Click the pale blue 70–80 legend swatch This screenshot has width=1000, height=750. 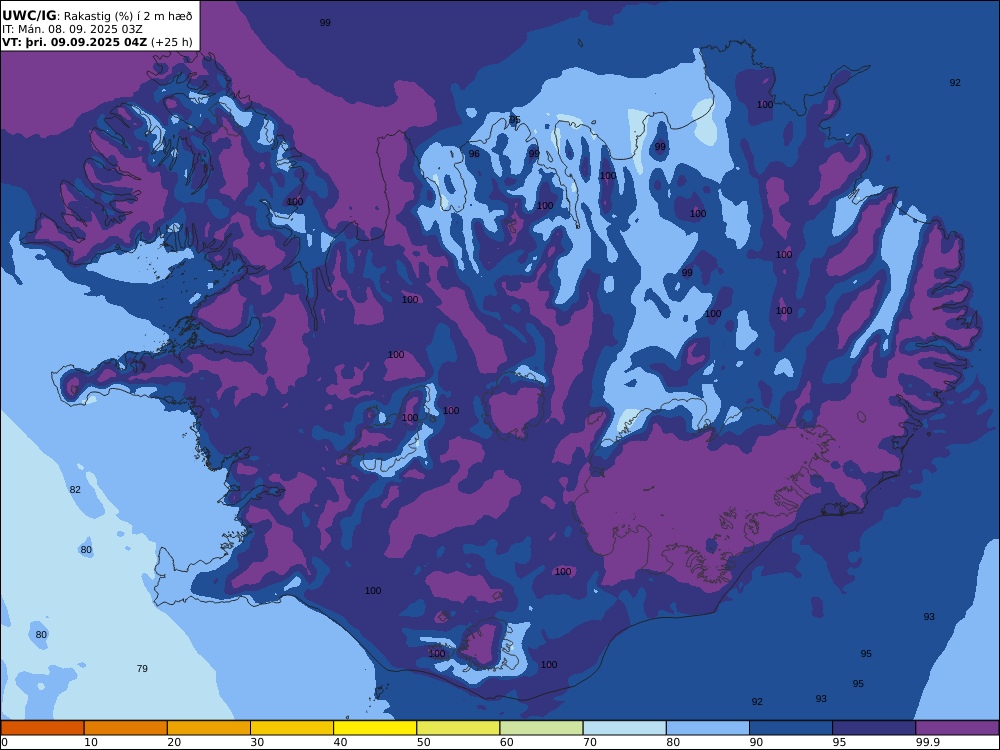click(624, 728)
